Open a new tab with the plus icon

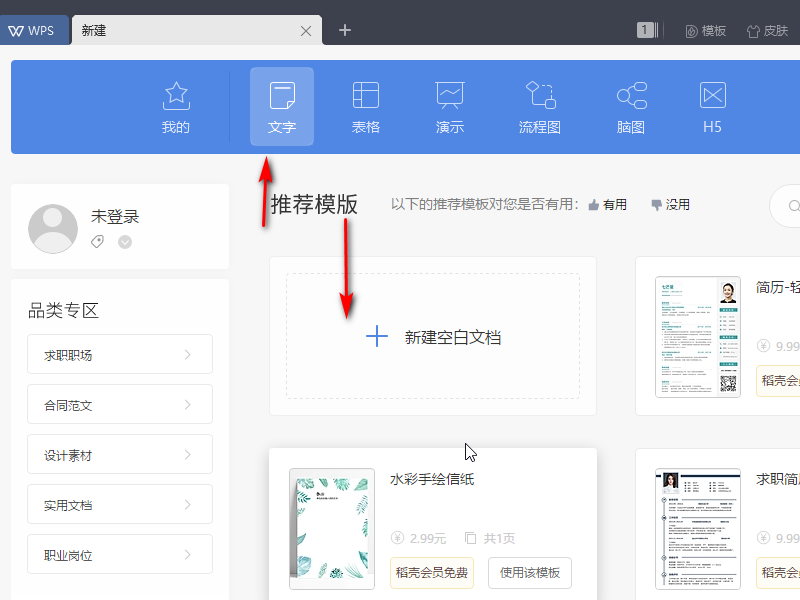tap(344, 31)
